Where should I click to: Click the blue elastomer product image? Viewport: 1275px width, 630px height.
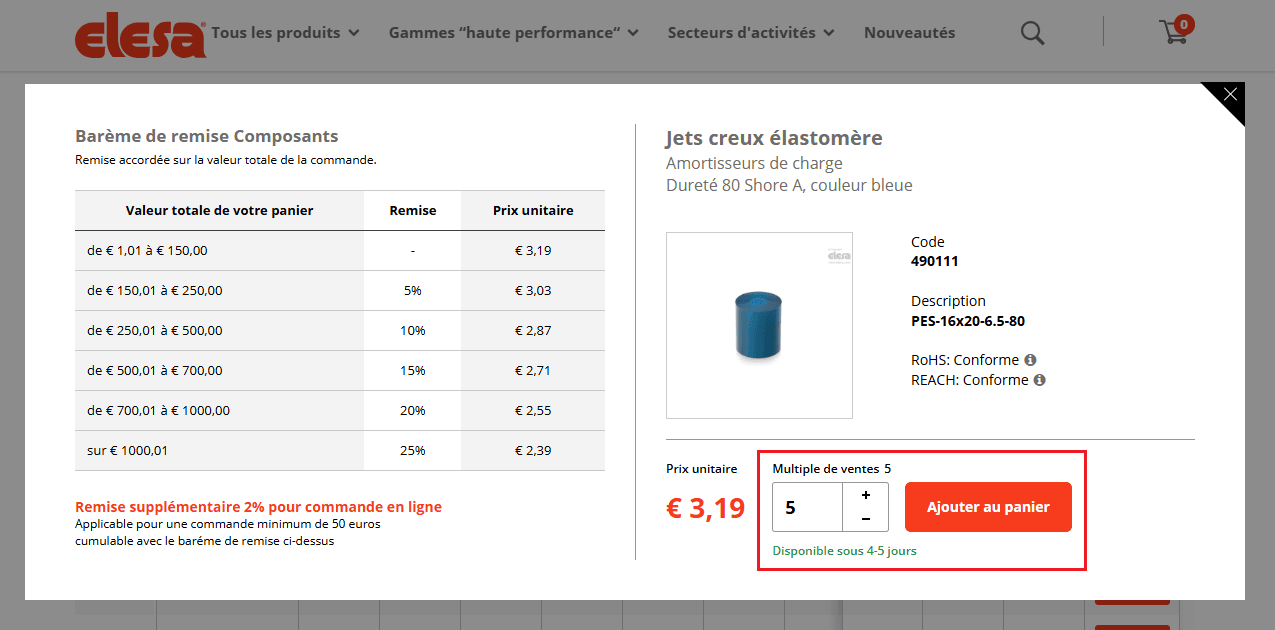(759, 325)
